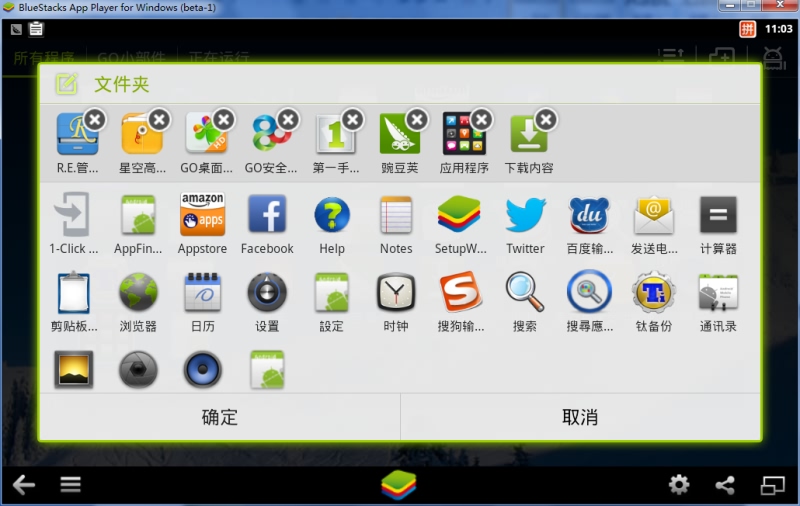This screenshot has height=506, width=800.
Task: Open the BlueStacks settings gear
Action: pyautogui.click(x=679, y=485)
